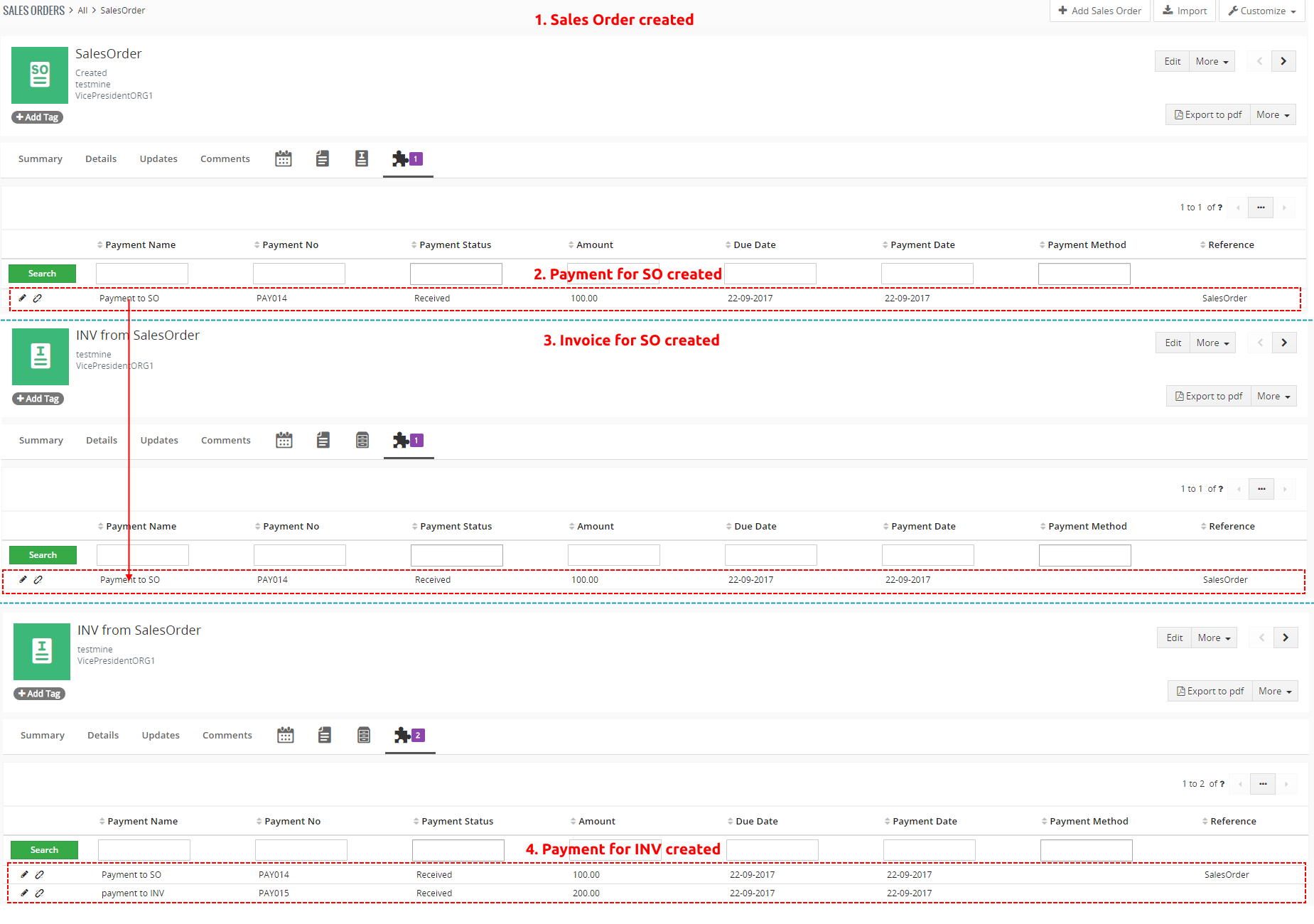Click the Payment No filter field in top list
Image resolution: width=1314 pixels, height=924 pixels.
(298, 274)
